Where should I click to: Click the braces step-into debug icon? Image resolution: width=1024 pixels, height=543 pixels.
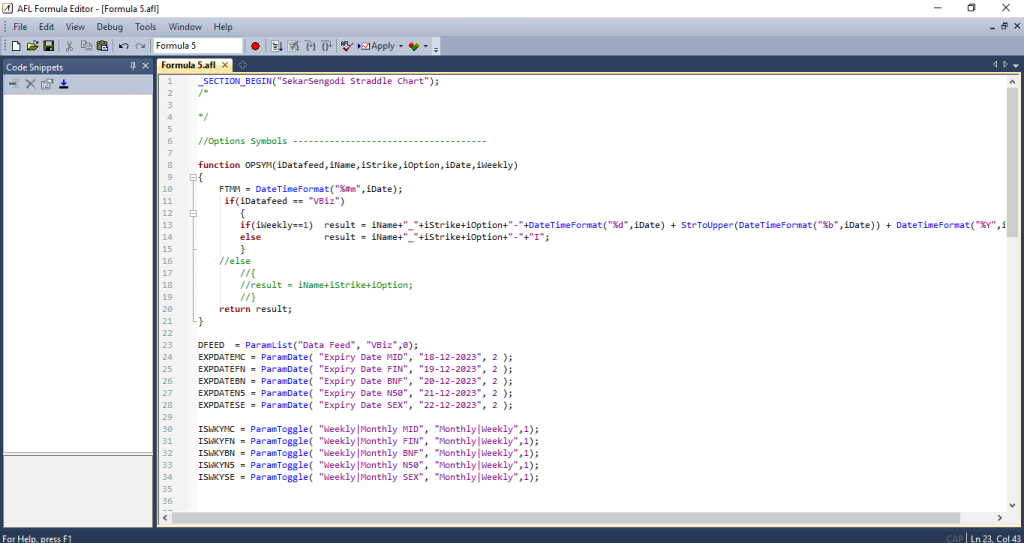pyautogui.click(x=310, y=46)
